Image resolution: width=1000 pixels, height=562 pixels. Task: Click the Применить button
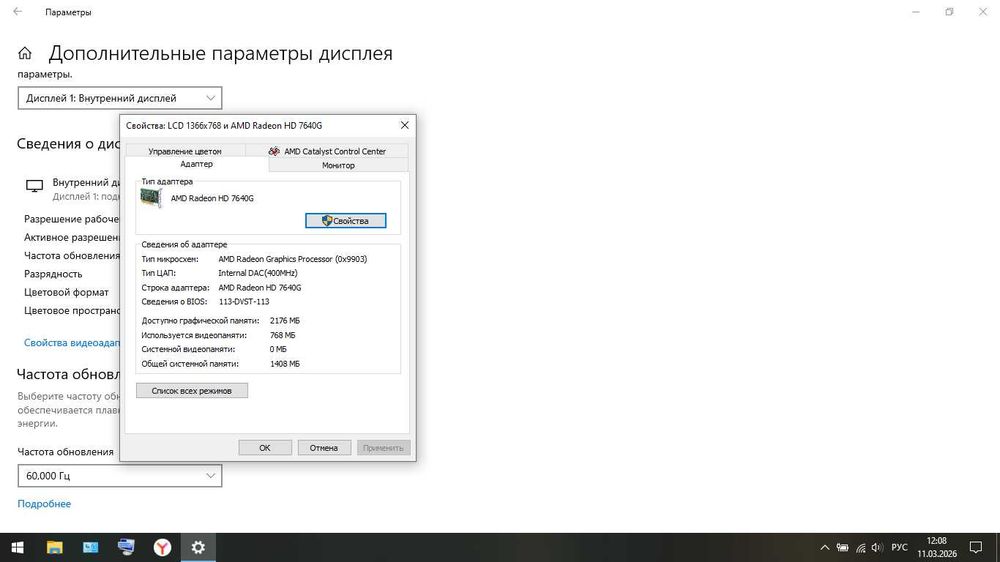tap(383, 448)
